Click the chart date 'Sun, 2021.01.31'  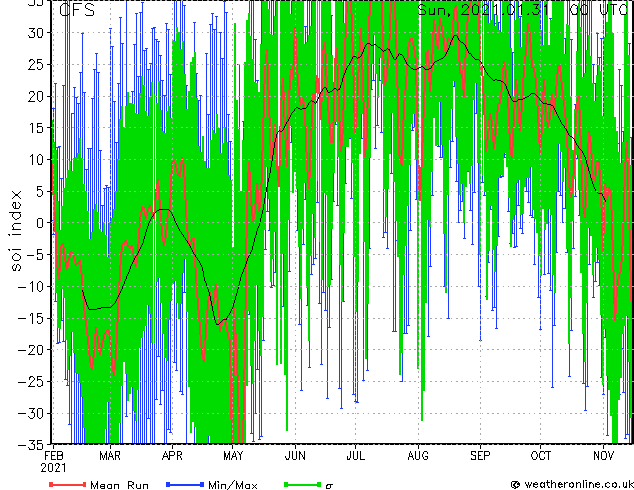pos(483,10)
